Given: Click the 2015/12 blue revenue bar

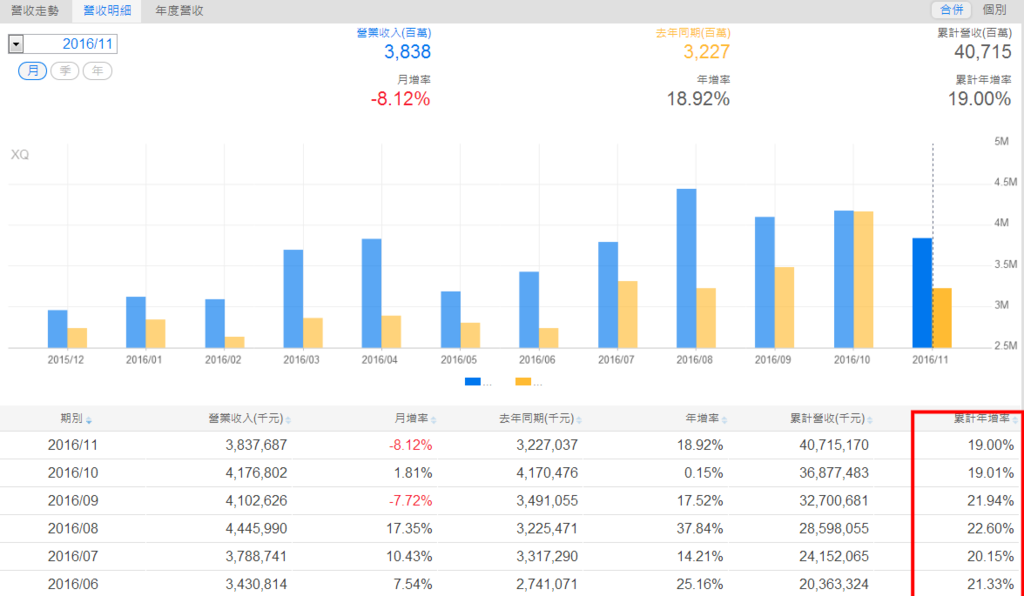Looking at the screenshot, I should [57, 329].
